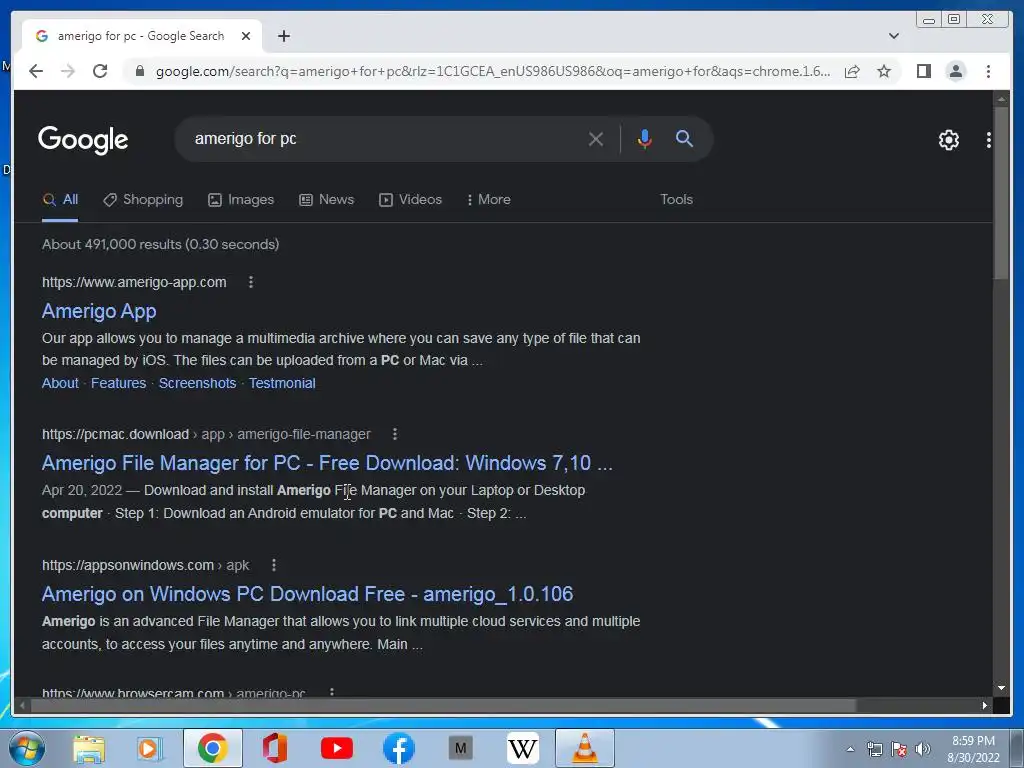The width and height of the screenshot is (1024, 768).
Task: Open the Facebook taskbar shortcut
Action: tap(398, 748)
